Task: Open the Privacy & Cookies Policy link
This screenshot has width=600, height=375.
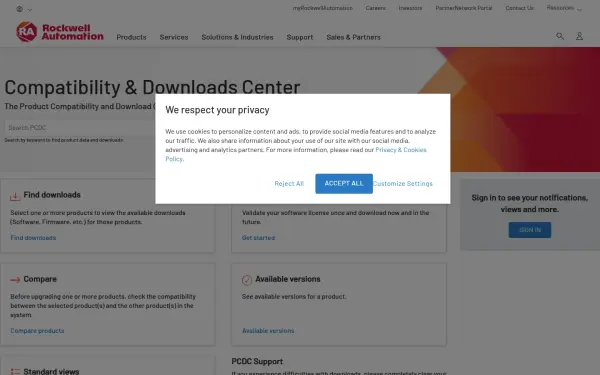Action: (x=401, y=150)
